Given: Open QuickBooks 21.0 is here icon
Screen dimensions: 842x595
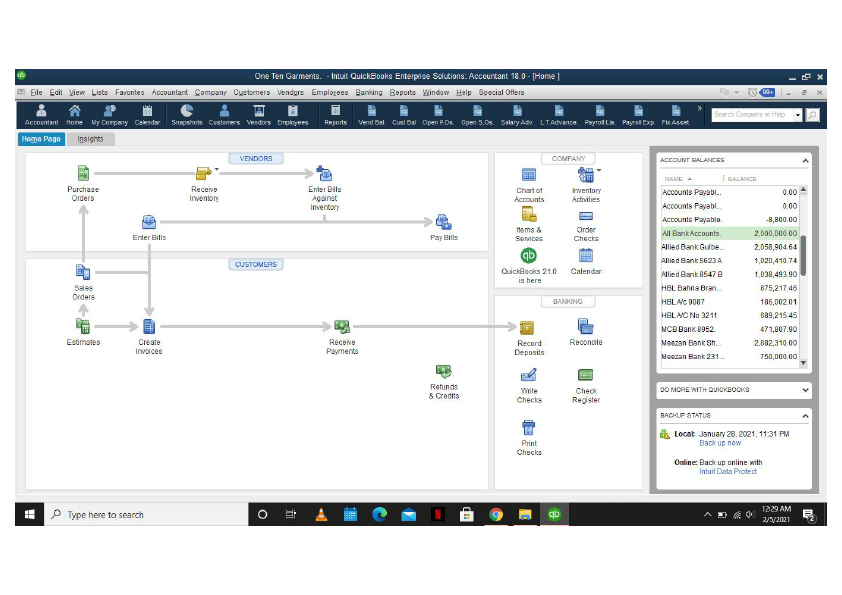Looking at the screenshot, I should pos(529,256).
